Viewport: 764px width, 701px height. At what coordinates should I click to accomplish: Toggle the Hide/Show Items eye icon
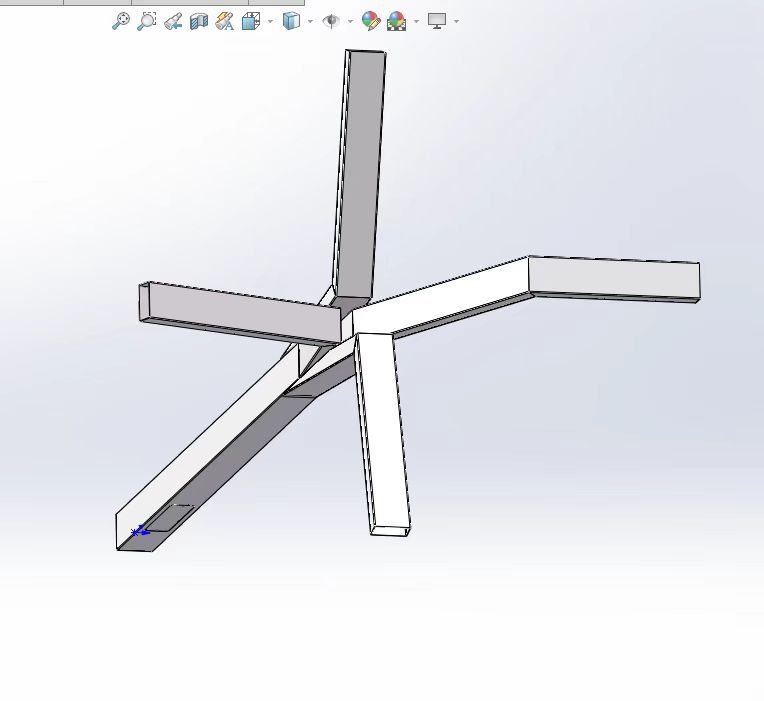tap(331, 21)
